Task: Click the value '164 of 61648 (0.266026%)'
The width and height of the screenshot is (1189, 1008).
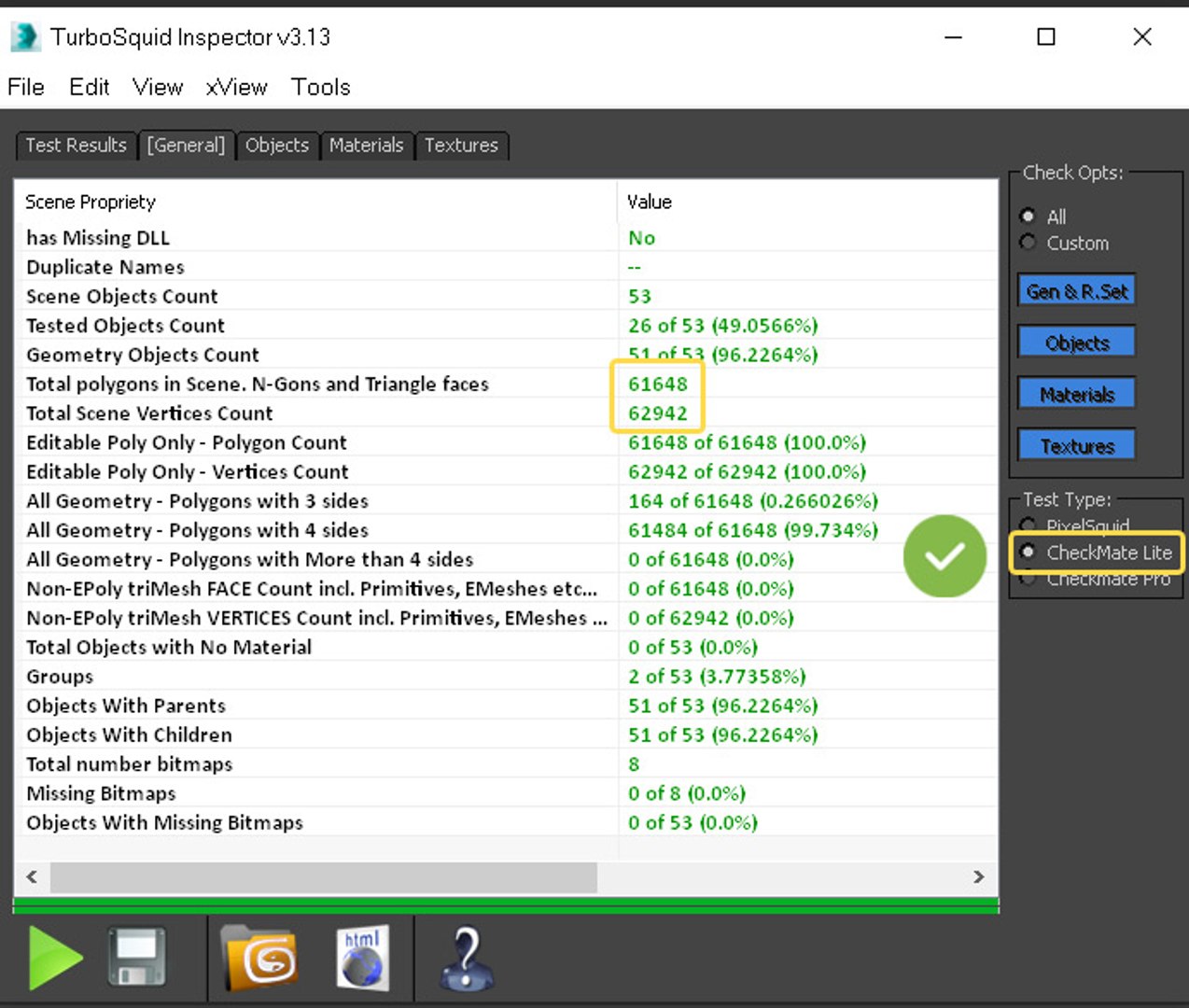Action: point(753,501)
